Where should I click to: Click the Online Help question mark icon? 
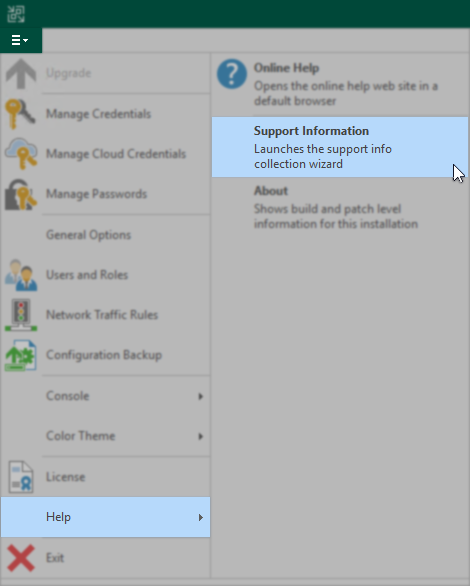[232, 74]
